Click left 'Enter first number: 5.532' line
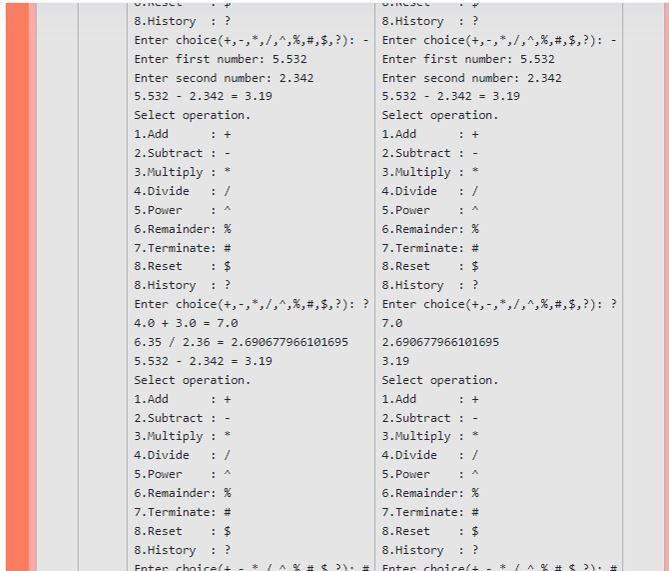 pyautogui.click(x=221, y=59)
